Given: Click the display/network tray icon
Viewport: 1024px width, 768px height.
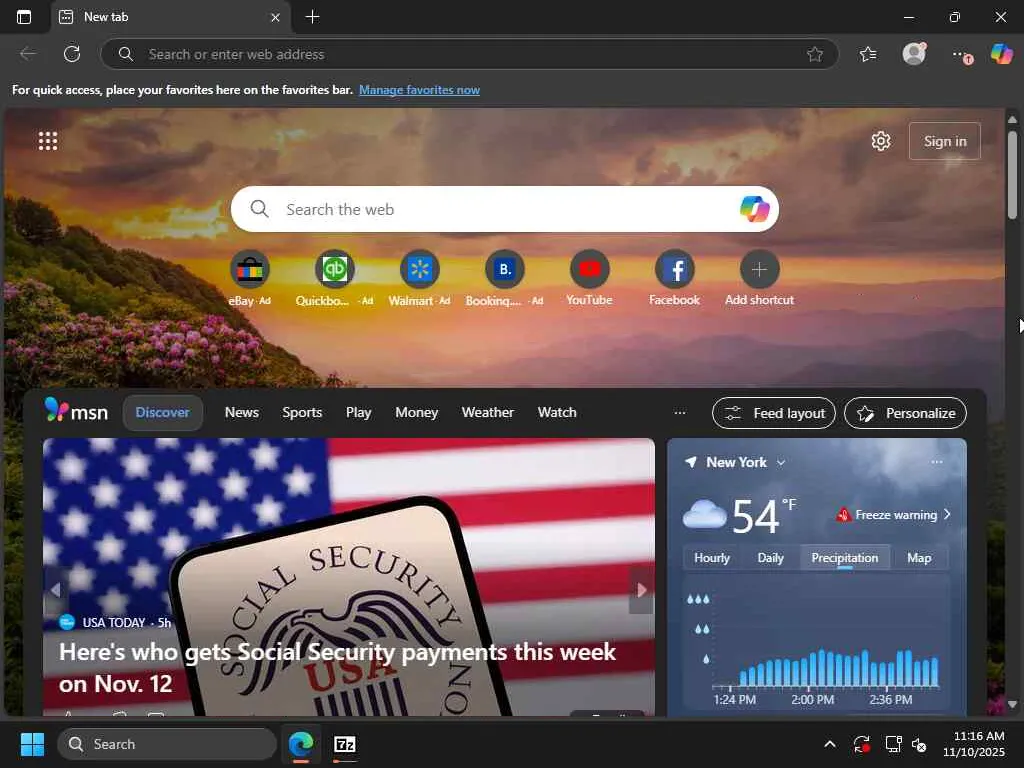Looking at the screenshot, I should (893, 744).
